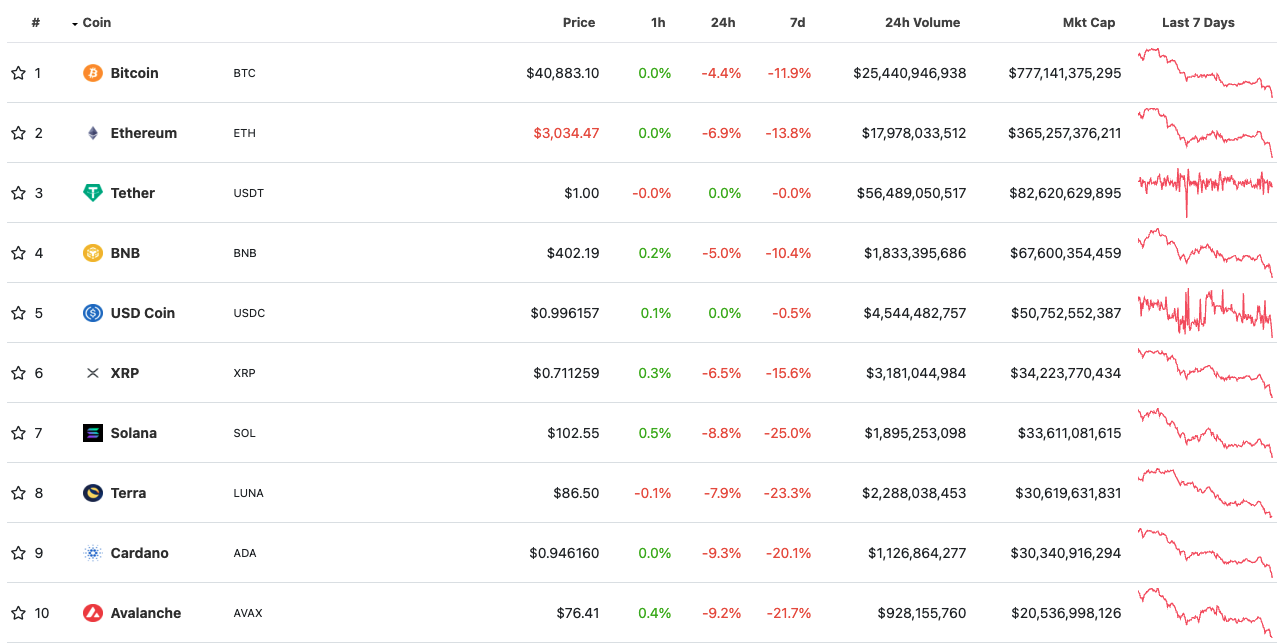Click the Cardano logo icon
Viewport: 1287px width, 644px height.
pyautogui.click(x=93, y=553)
